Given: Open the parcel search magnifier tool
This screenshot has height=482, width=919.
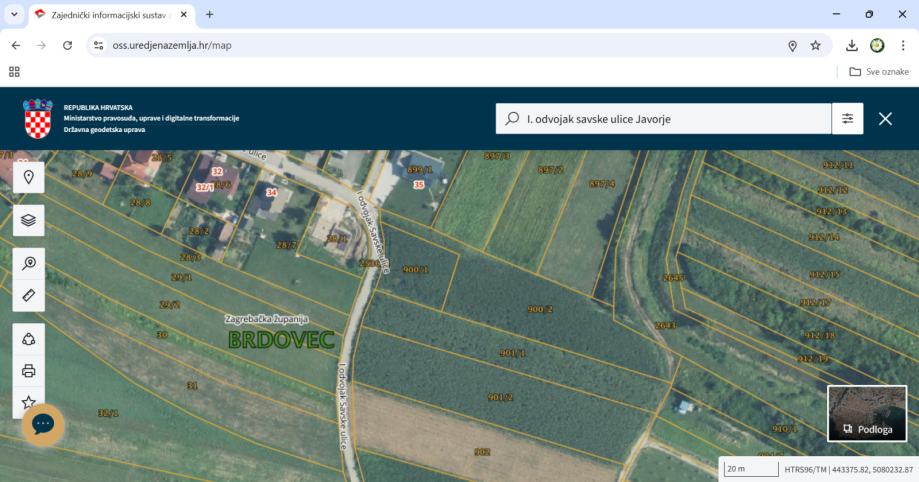Looking at the screenshot, I should pos(29,264).
